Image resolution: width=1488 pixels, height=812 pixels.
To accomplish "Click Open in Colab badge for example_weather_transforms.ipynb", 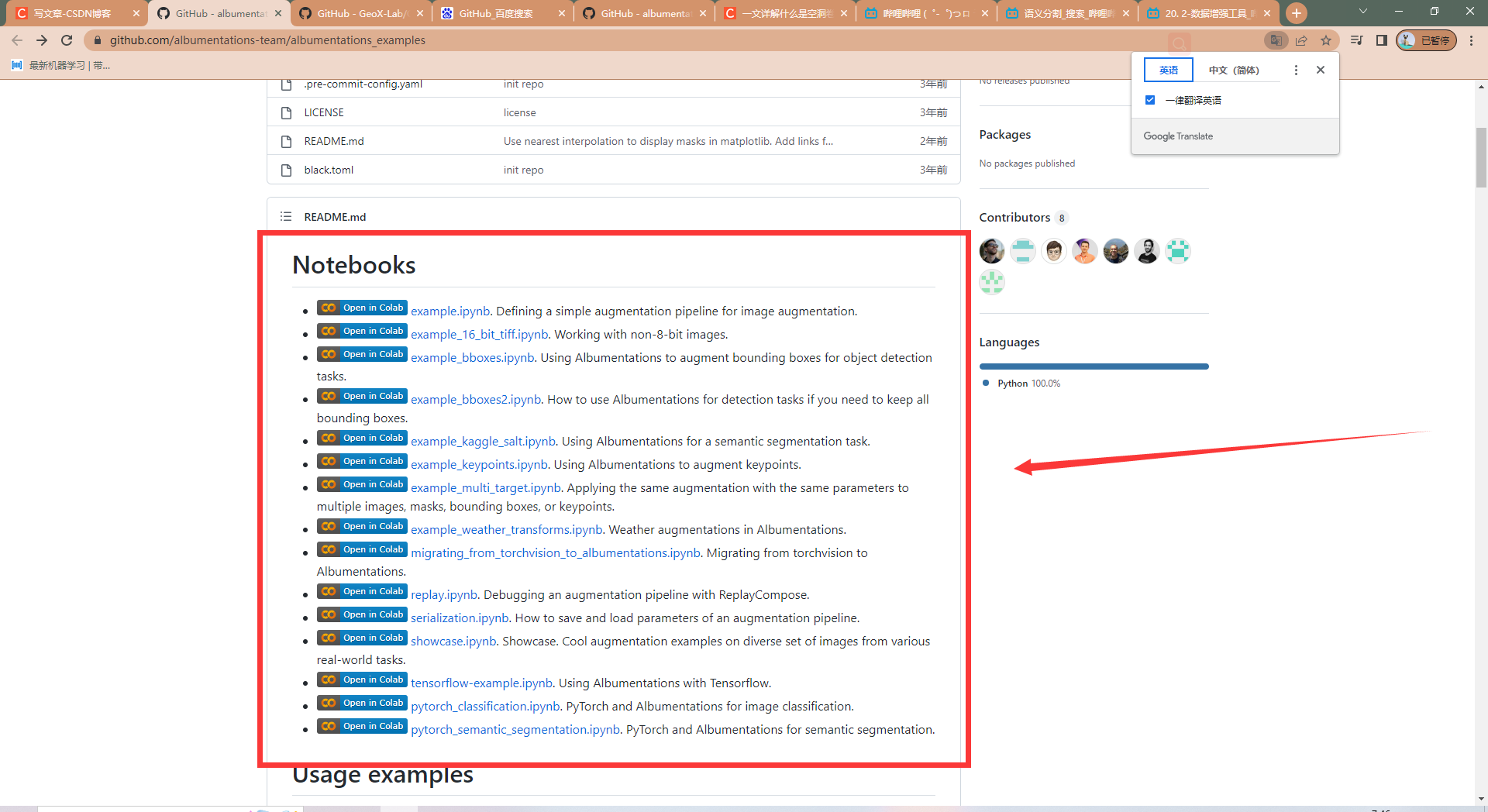I will (x=362, y=526).
